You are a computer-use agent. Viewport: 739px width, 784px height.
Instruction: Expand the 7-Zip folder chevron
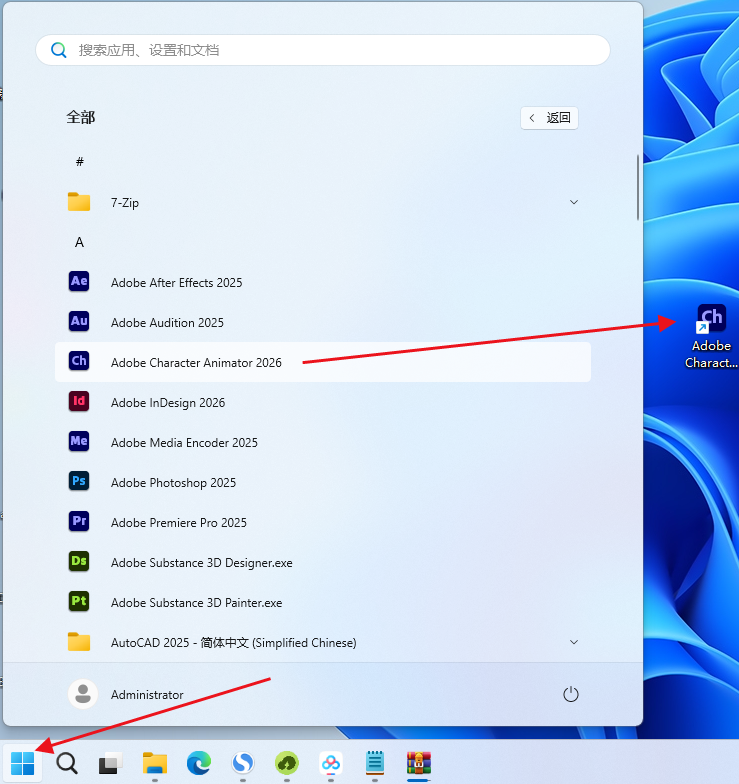(574, 202)
